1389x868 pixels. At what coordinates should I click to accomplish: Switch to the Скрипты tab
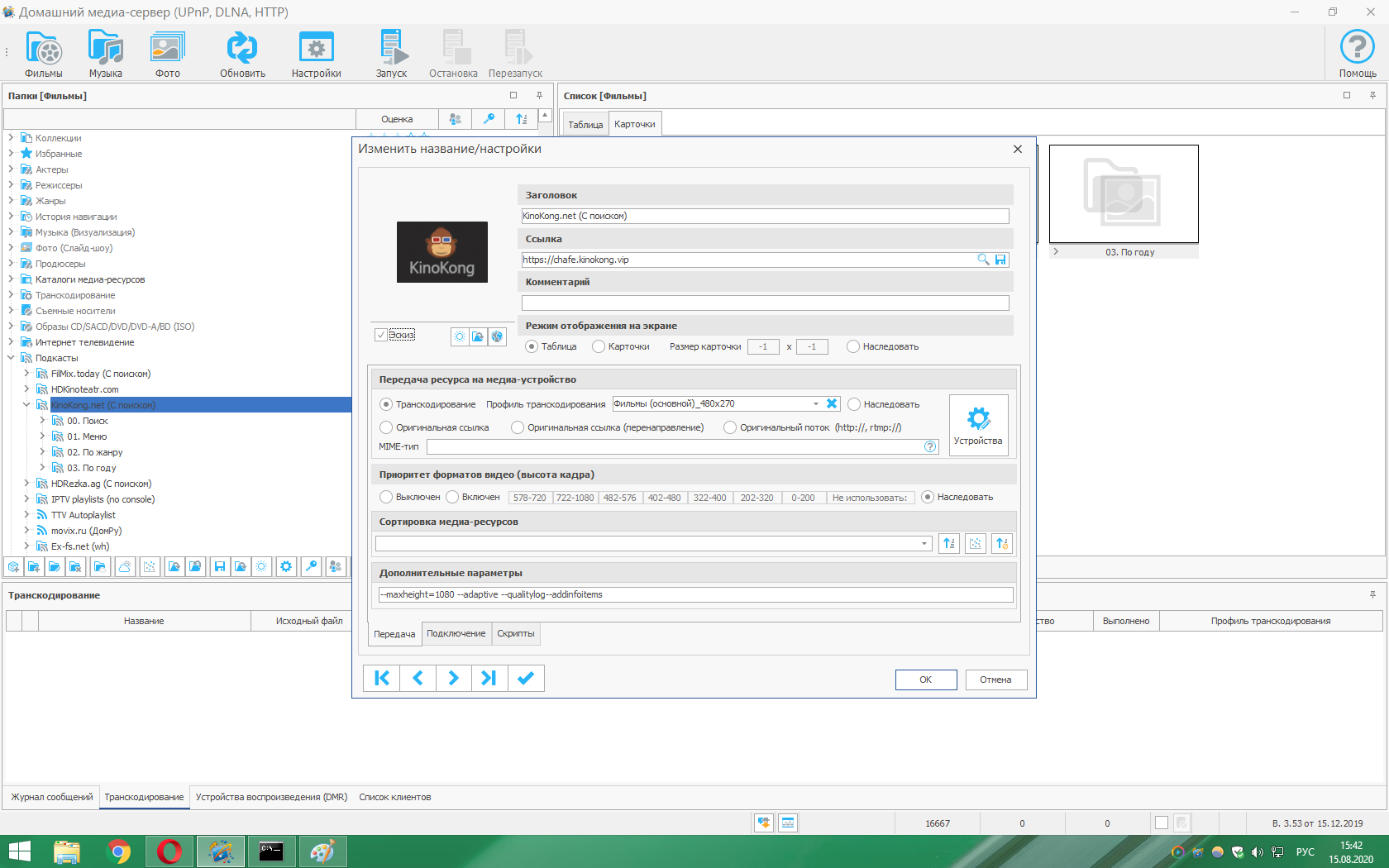pyautogui.click(x=516, y=634)
